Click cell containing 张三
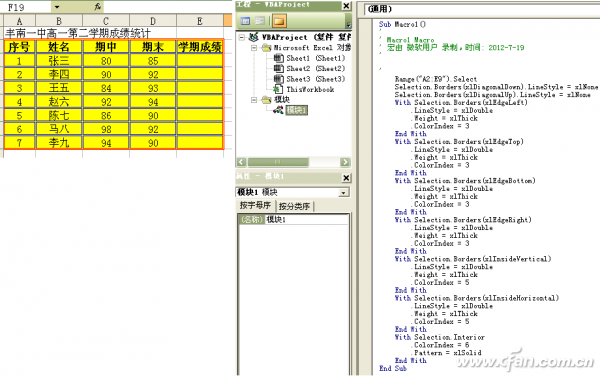 [x=59, y=60]
